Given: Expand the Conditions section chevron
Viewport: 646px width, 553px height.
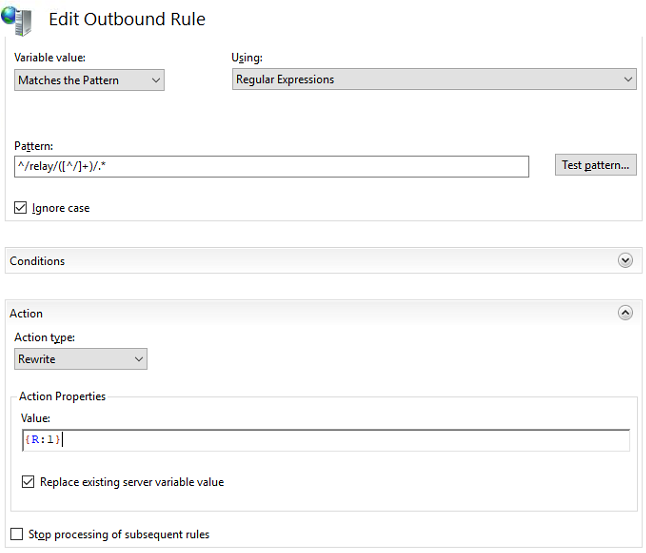Looking at the screenshot, I should pyautogui.click(x=625, y=261).
